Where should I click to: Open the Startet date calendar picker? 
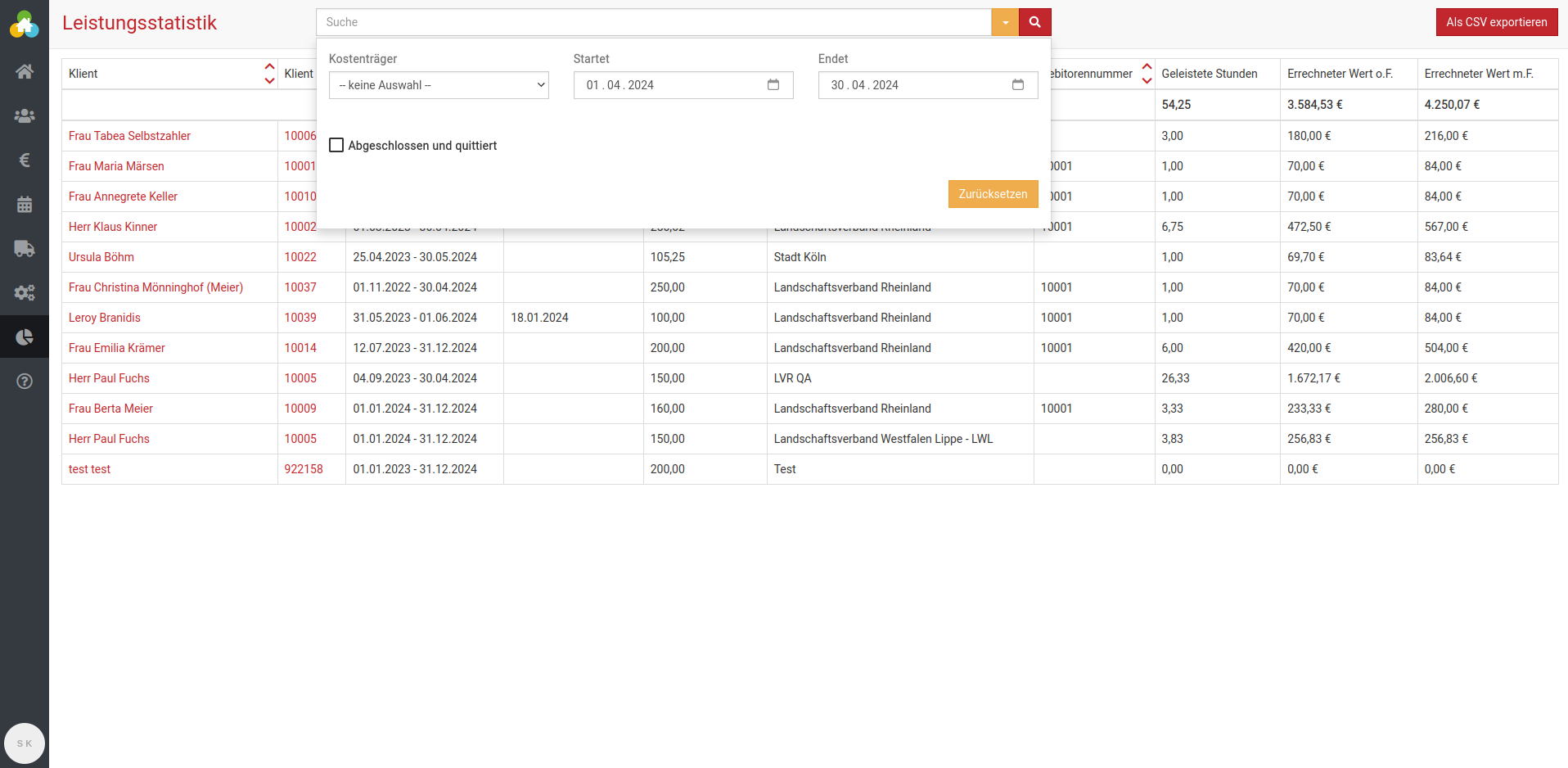tap(773, 85)
